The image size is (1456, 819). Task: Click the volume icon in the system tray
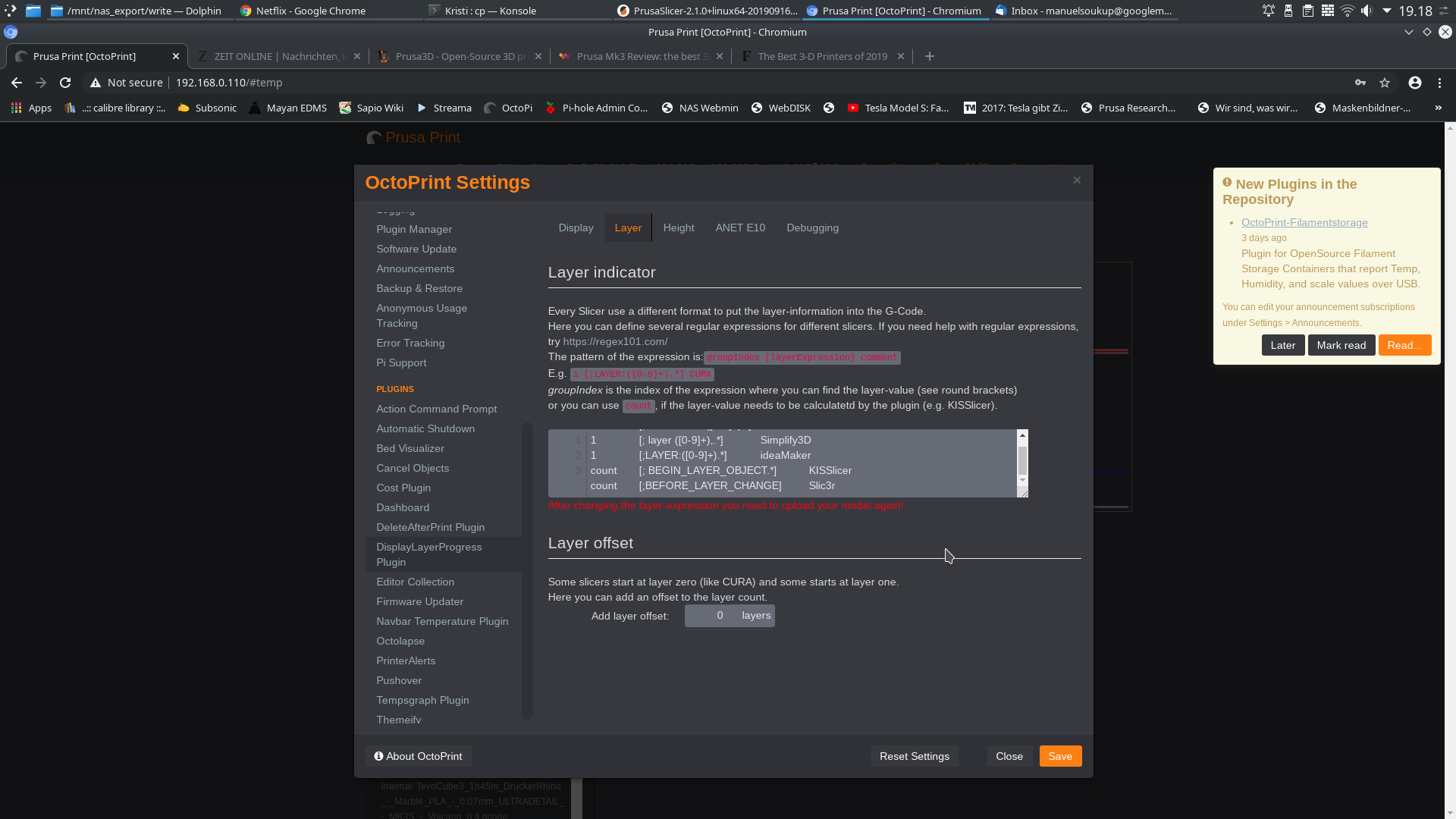[1367, 11]
